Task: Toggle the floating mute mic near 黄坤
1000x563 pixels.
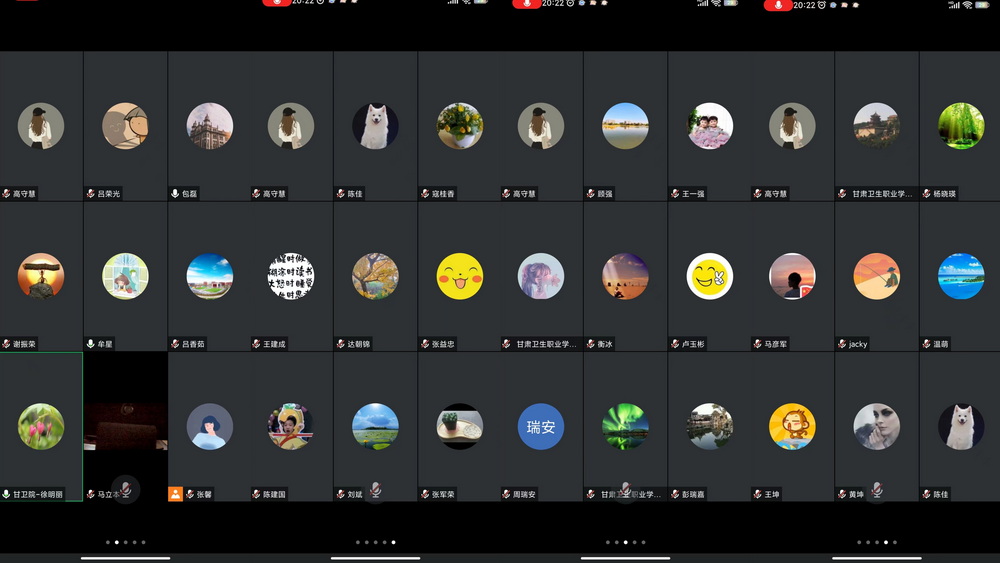Action: coord(876,489)
